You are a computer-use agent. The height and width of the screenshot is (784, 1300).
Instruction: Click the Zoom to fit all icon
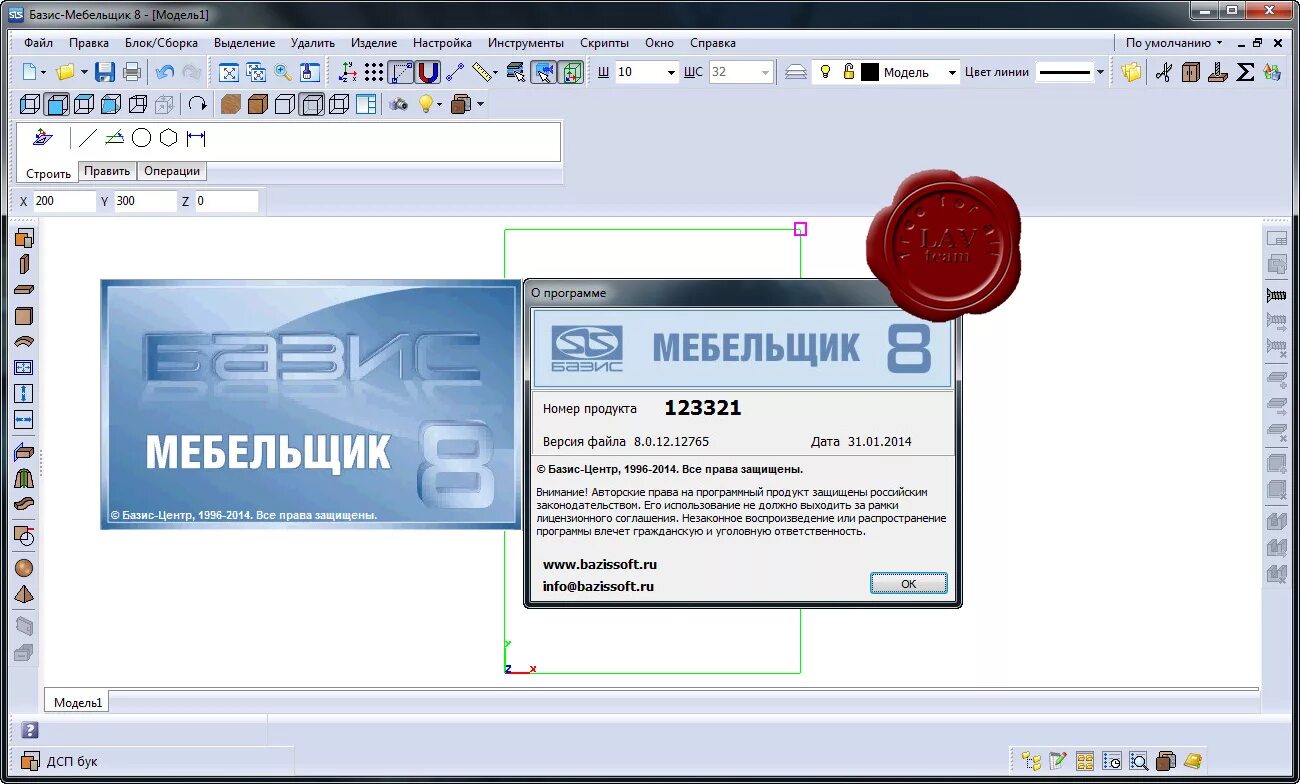[229, 72]
